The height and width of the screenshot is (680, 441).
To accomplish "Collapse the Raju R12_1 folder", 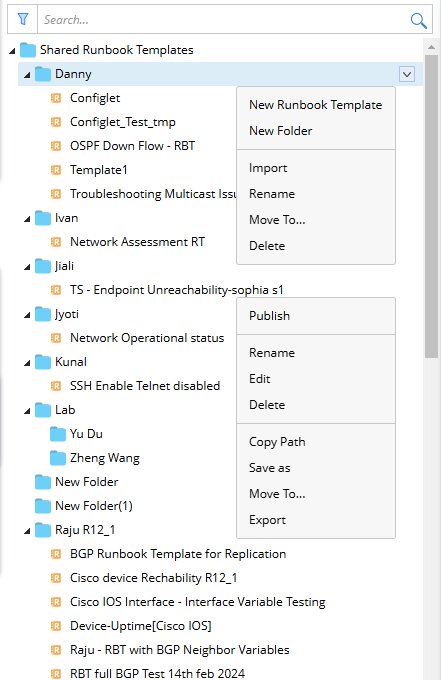I will click(x=27, y=530).
